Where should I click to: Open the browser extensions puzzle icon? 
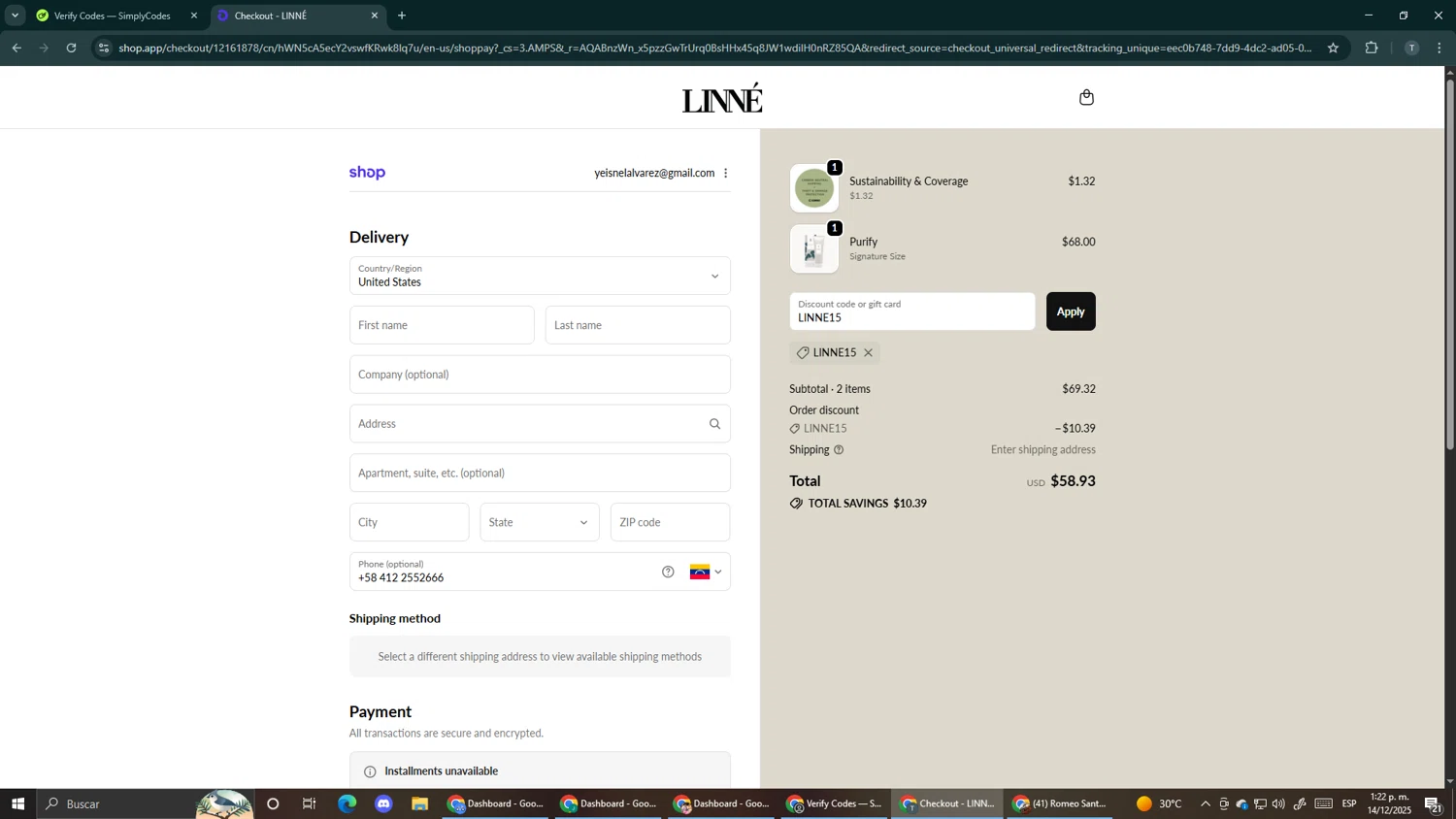[1372, 48]
